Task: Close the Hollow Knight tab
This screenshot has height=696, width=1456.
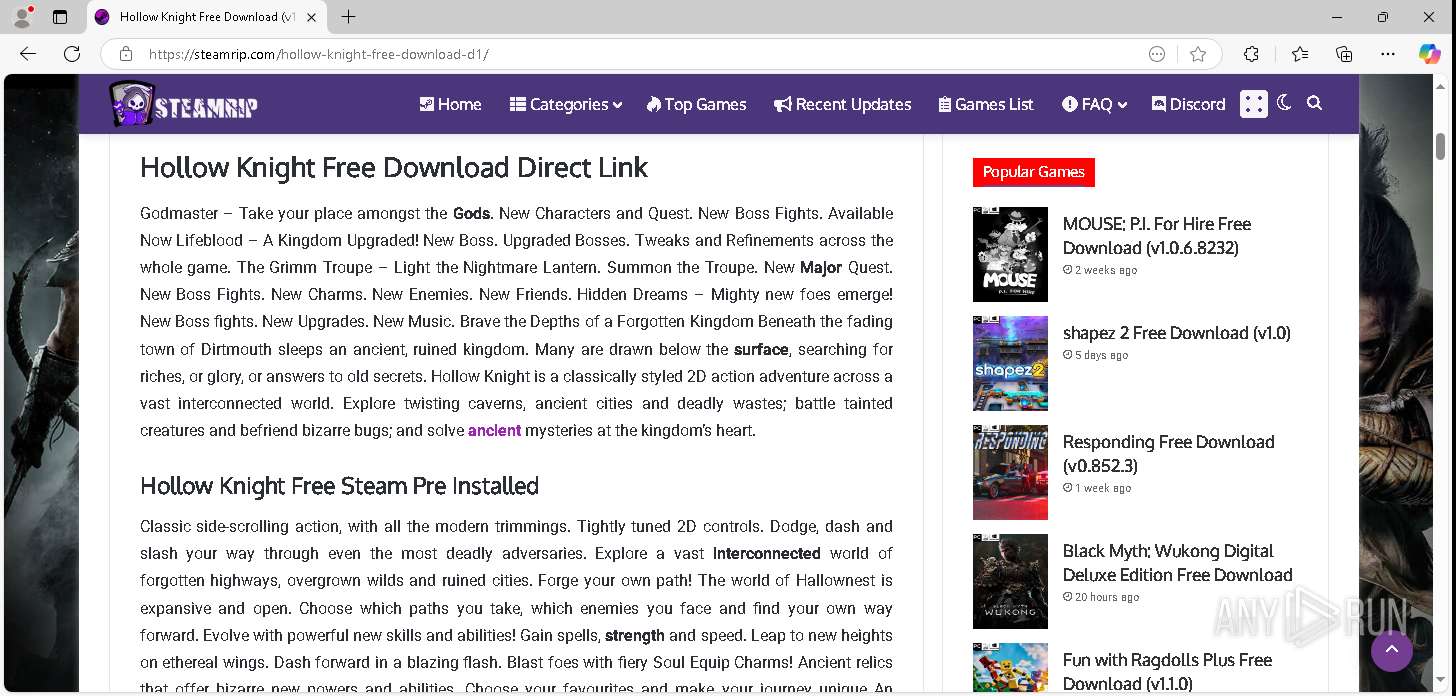Action: pos(312,17)
